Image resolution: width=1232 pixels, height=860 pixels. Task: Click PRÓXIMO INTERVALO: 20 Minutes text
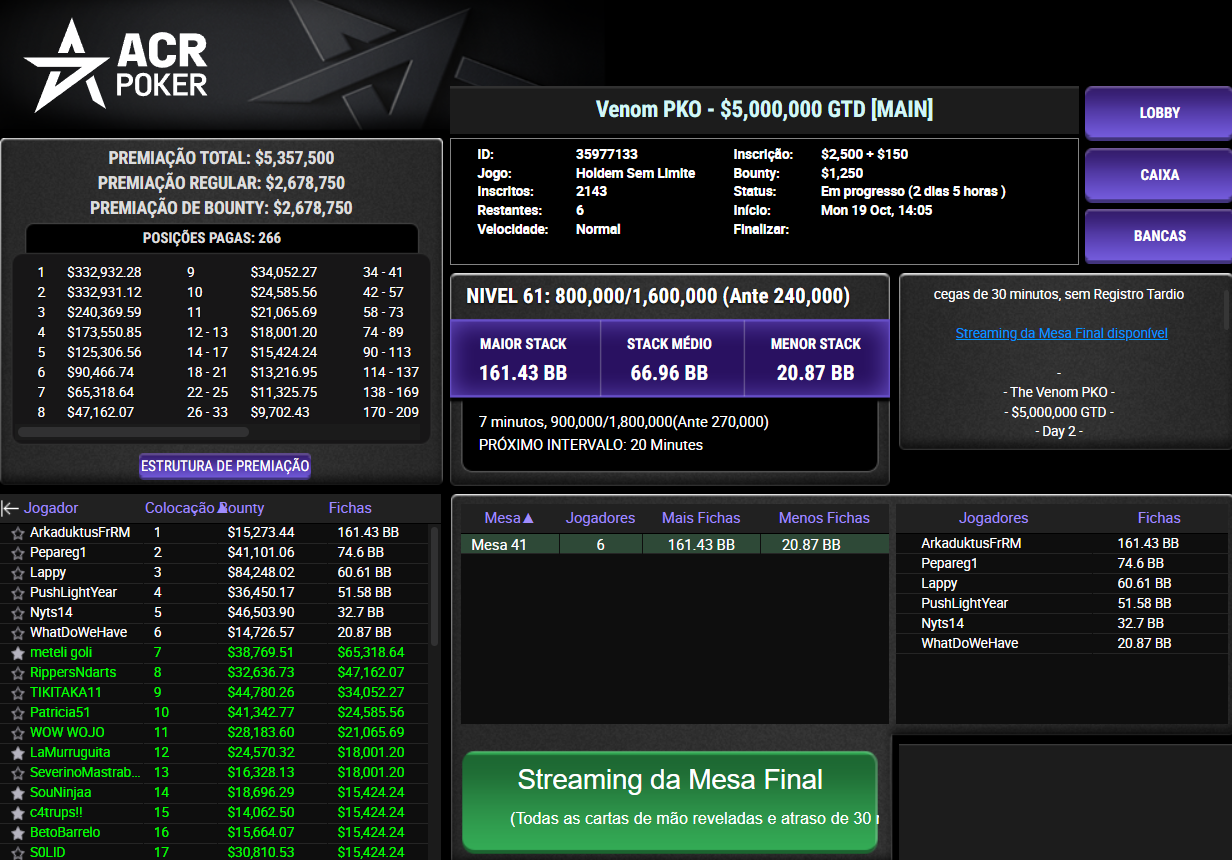click(591, 444)
